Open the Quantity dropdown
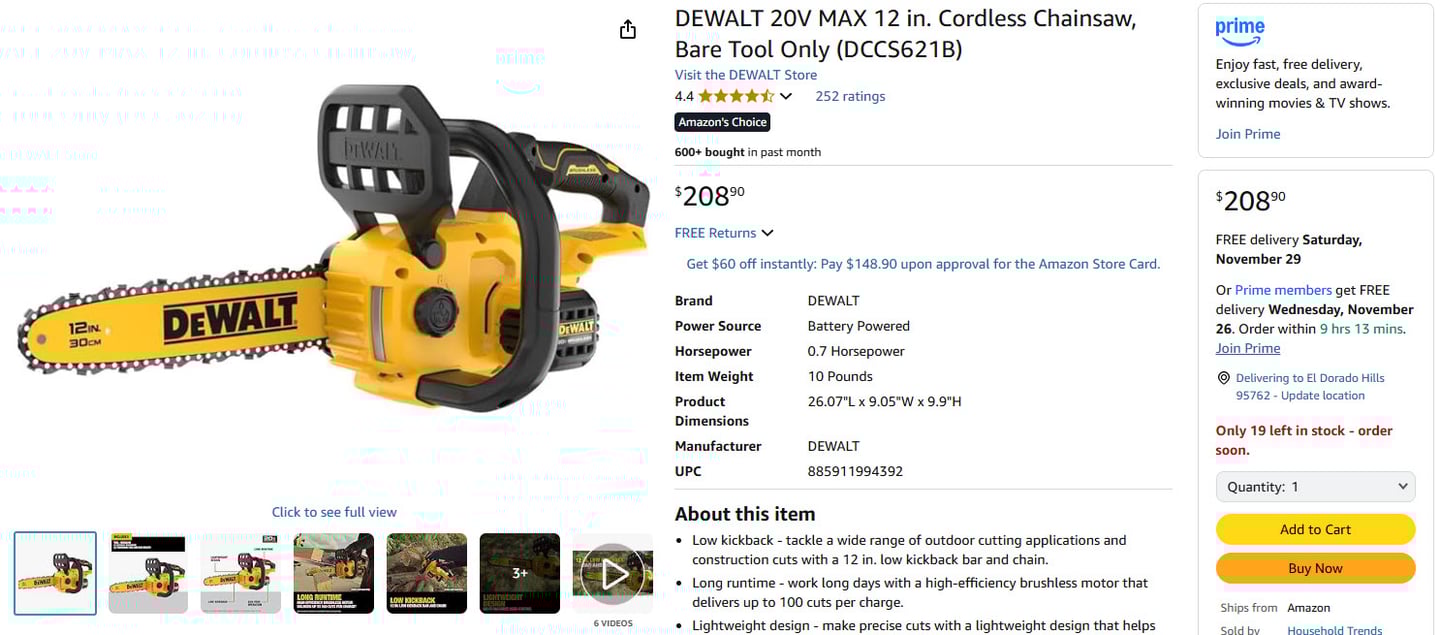 click(x=1315, y=487)
